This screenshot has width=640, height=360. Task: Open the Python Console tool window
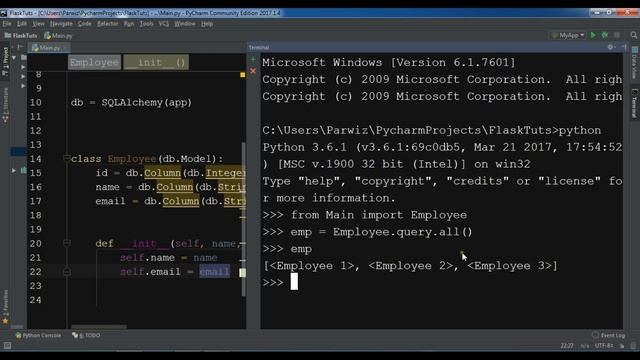[38, 336]
